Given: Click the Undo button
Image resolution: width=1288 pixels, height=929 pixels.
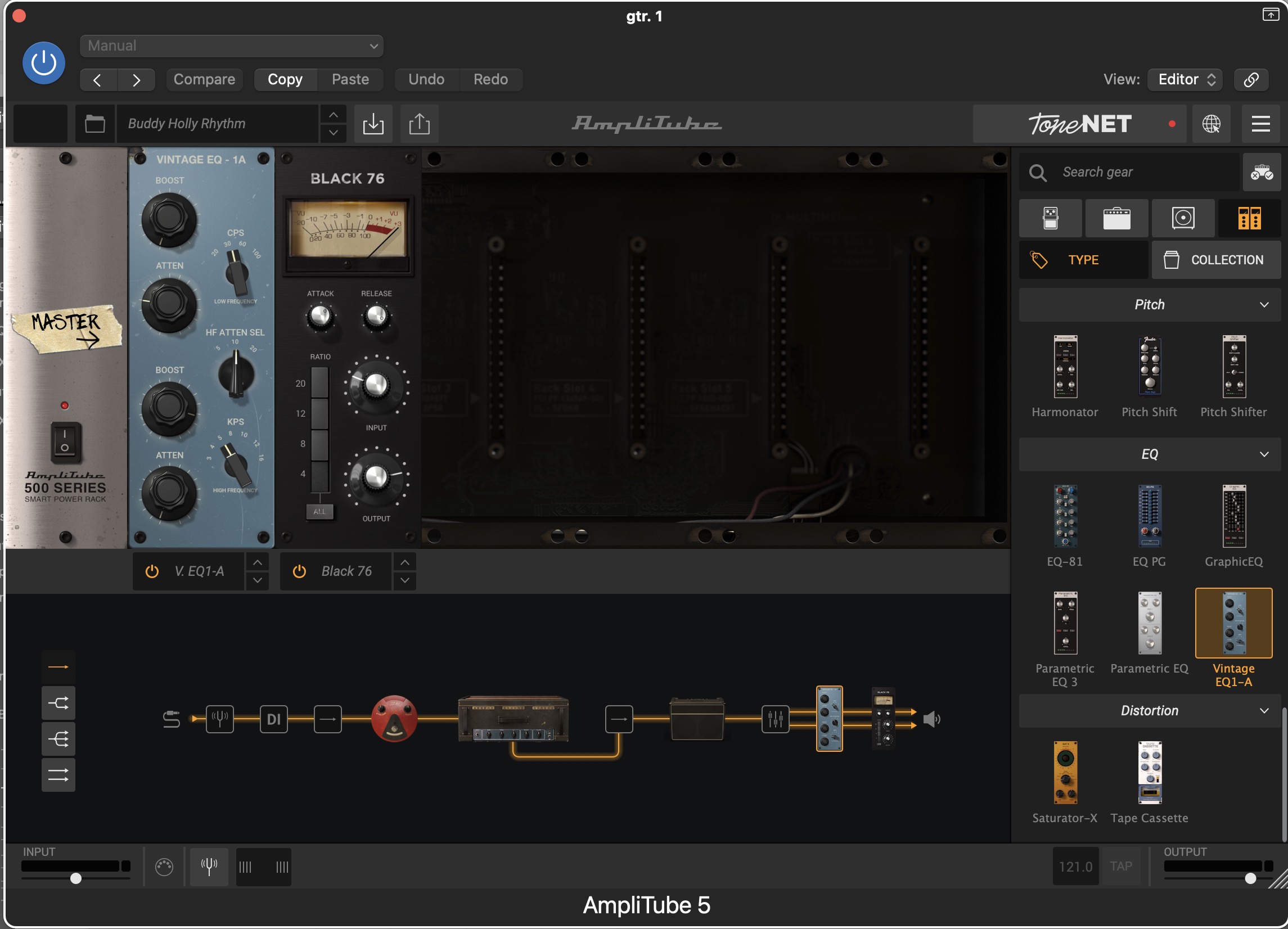Looking at the screenshot, I should click(426, 79).
